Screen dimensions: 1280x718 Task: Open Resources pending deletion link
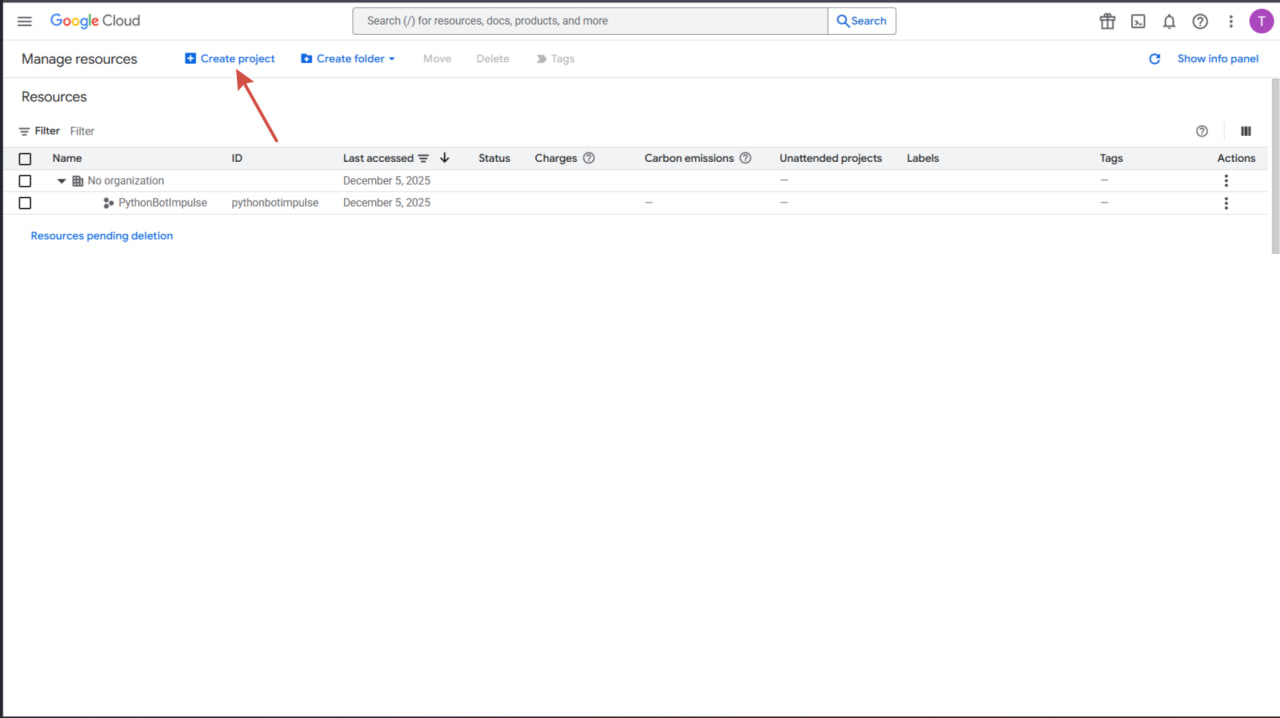[x=102, y=236]
